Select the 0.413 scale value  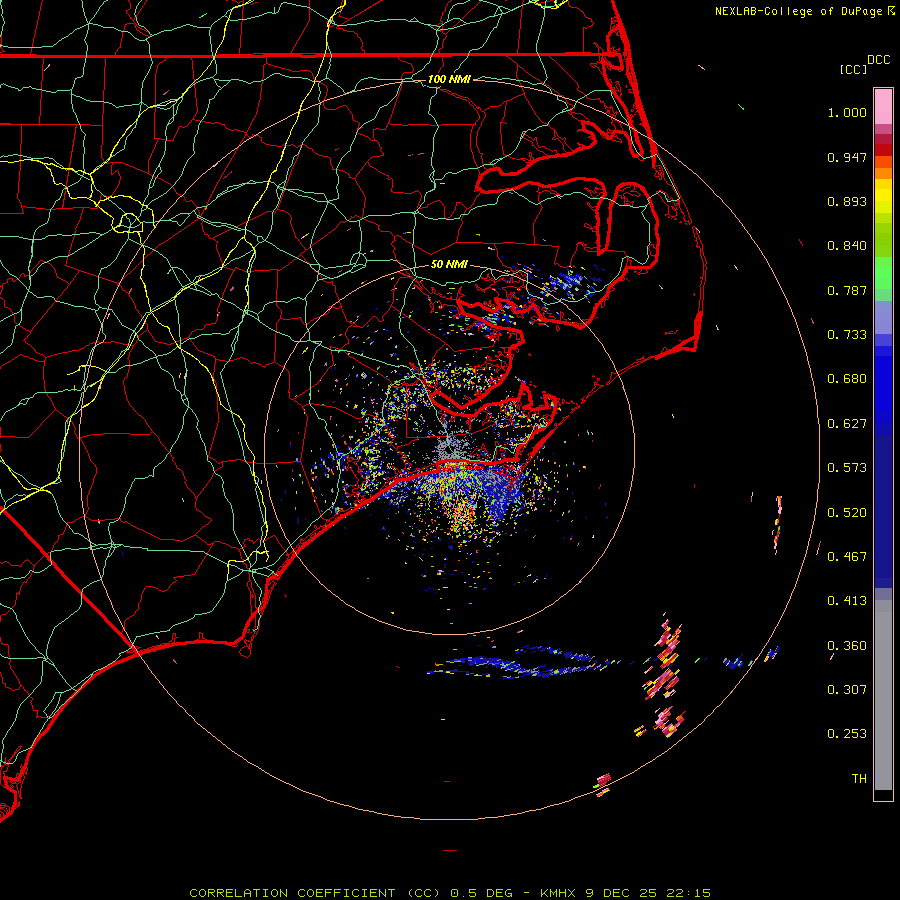pyautogui.click(x=847, y=601)
